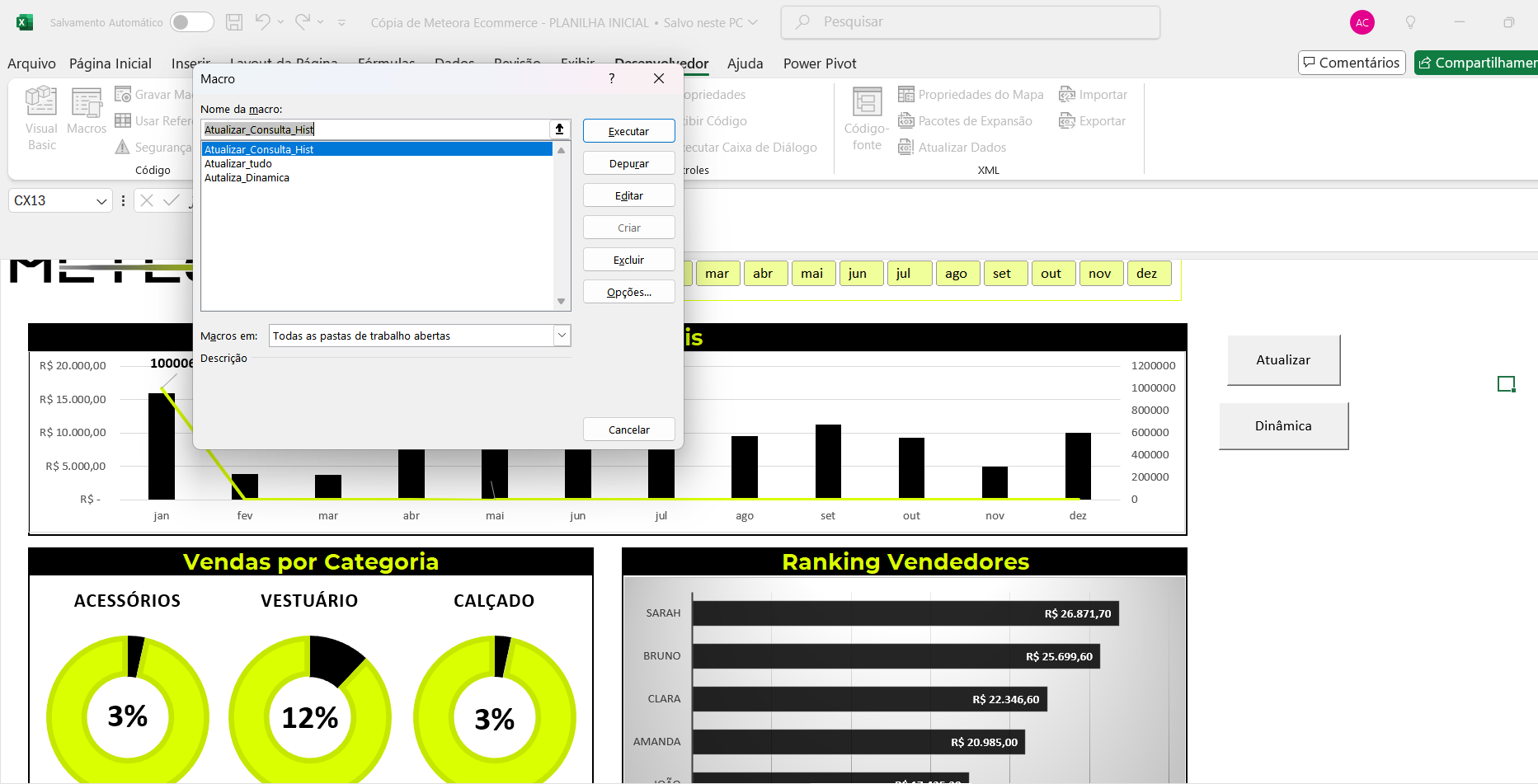Click Executar in Macro dialog
This screenshot has height=784, width=1538.
pos(628,131)
